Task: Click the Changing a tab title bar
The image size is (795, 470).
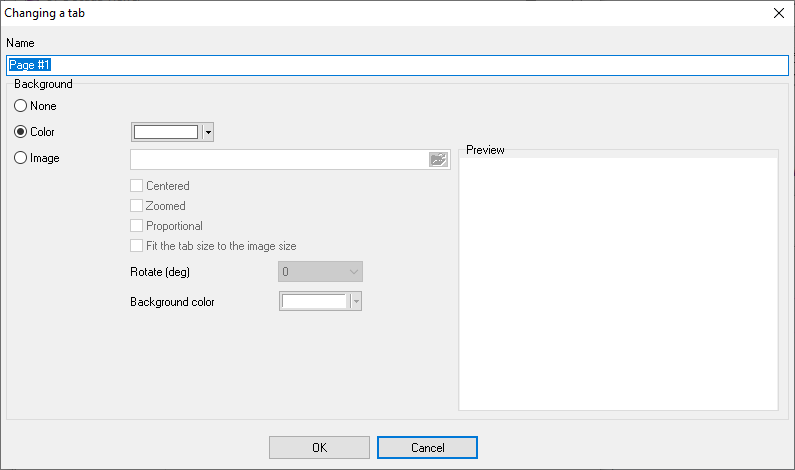Action: [x=385, y=13]
